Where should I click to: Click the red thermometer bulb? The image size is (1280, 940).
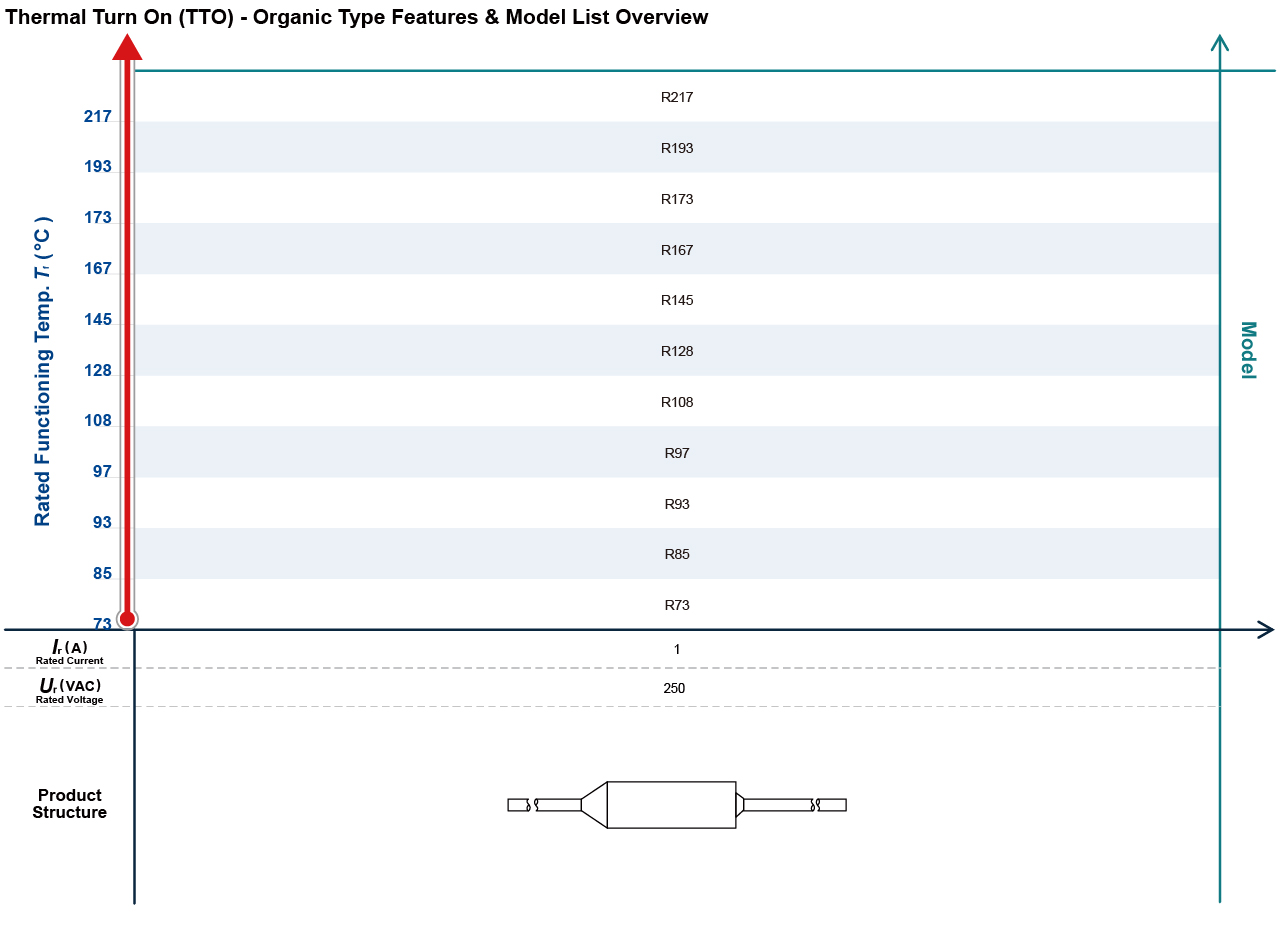pos(127,618)
